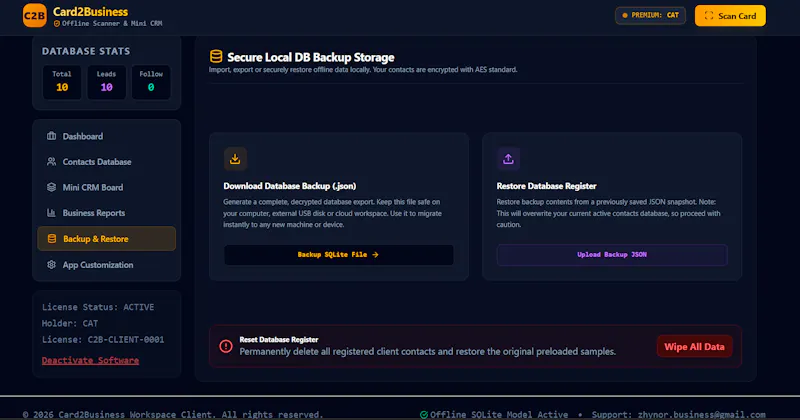The height and width of the screenshot is (420, 800).
Task: Click the Backup & Restore database icon
Action: point(52,238)
